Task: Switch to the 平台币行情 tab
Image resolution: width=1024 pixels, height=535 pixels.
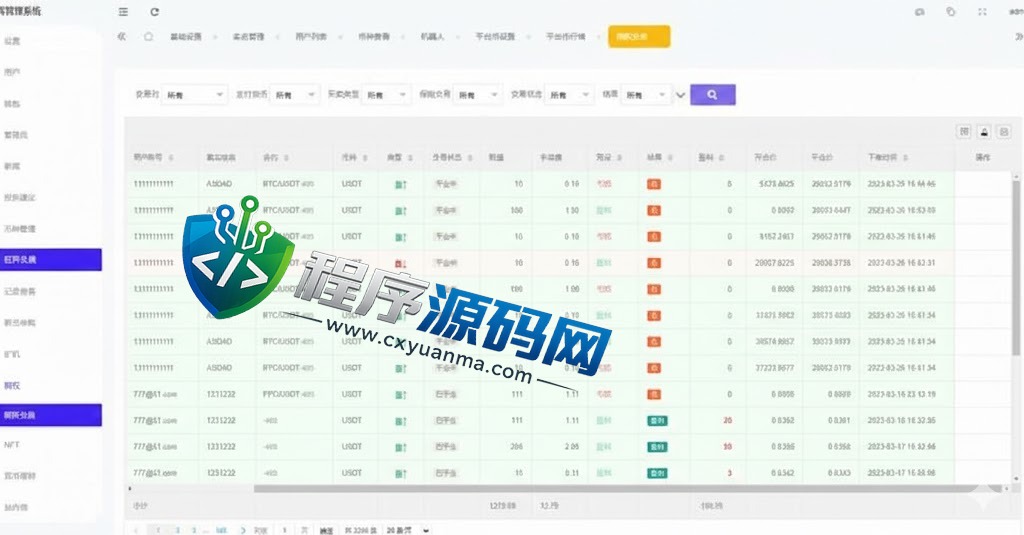Action: (566, 37)
